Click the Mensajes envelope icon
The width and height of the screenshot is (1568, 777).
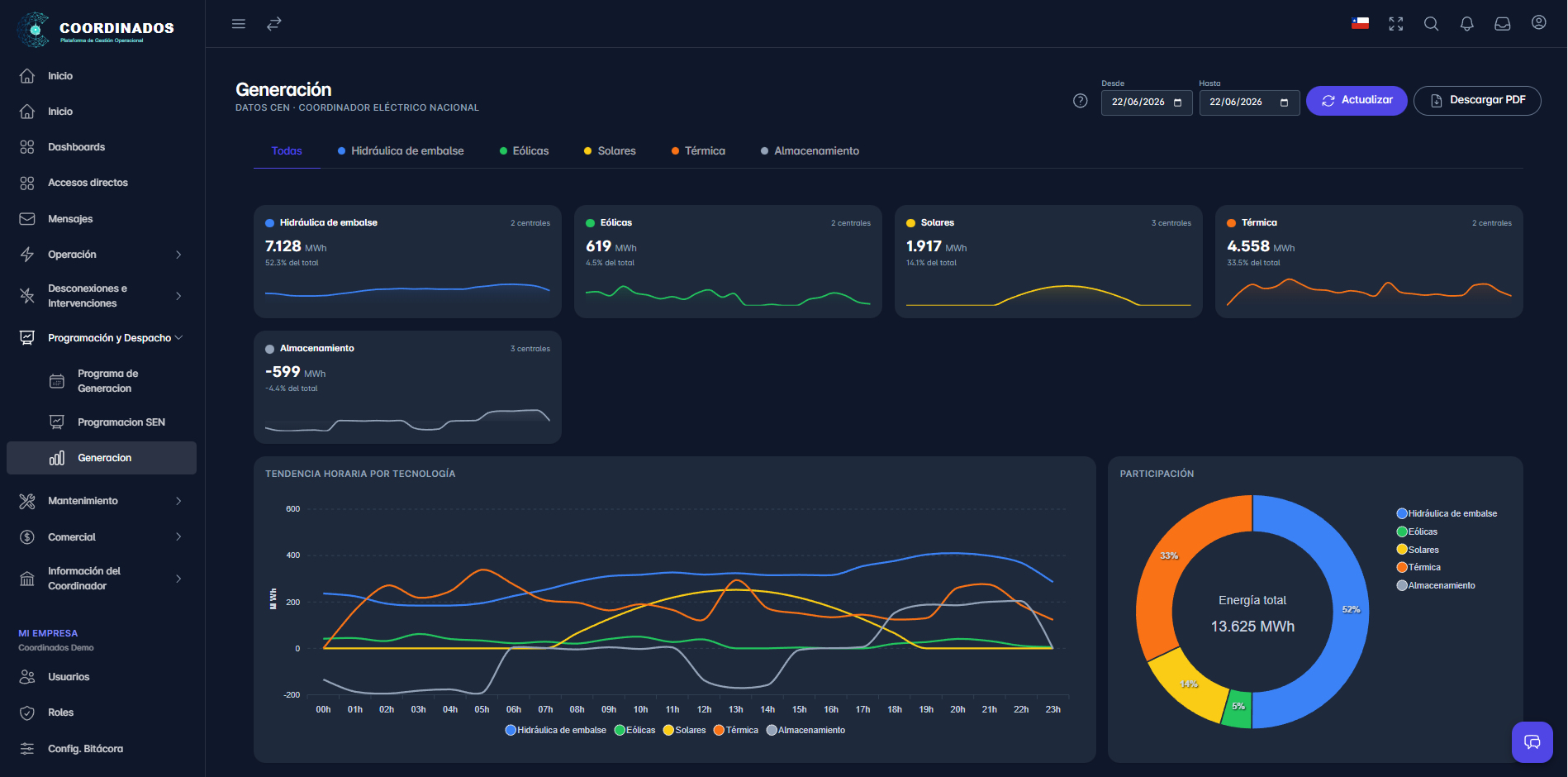coord(27,219)
